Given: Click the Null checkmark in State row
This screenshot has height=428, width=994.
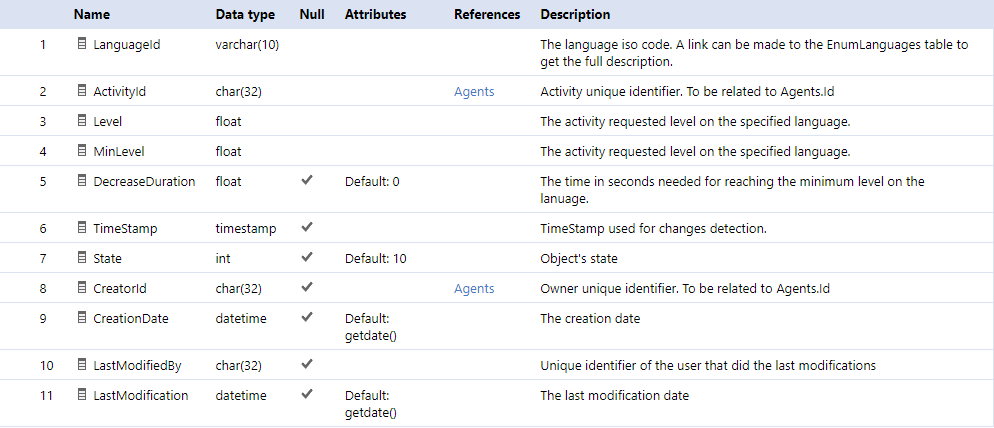Looking at the screenshot, I should (x=307, y=258).
